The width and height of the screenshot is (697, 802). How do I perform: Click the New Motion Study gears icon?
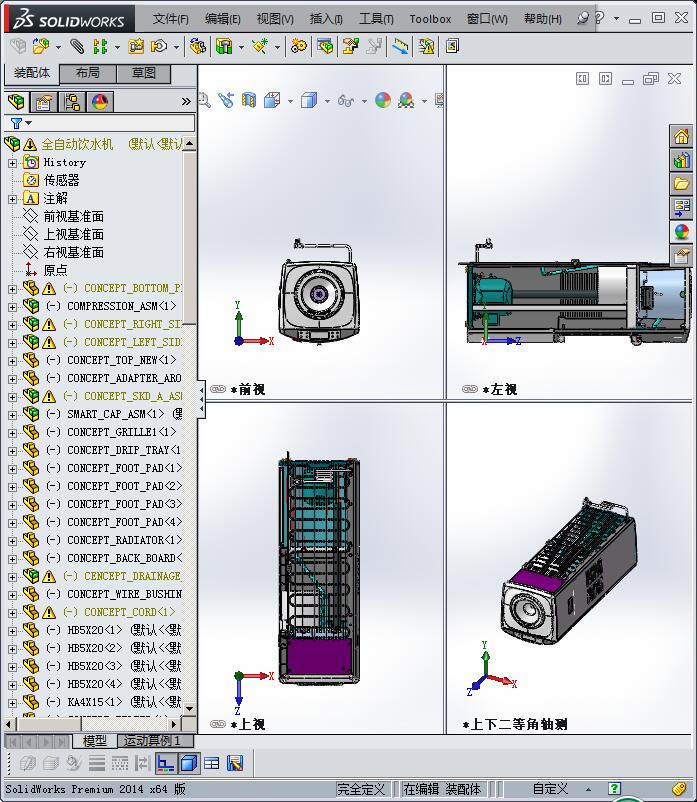[299, 47]
